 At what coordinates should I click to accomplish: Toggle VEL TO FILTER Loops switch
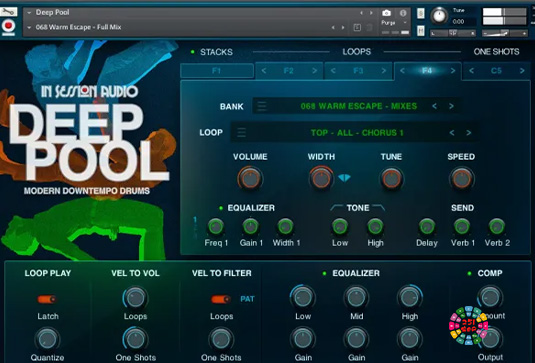click(221, 299)
